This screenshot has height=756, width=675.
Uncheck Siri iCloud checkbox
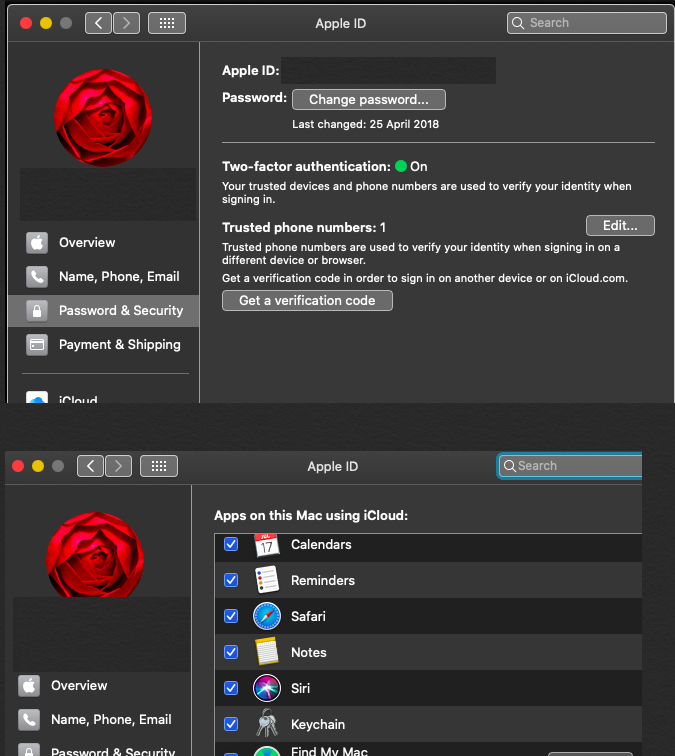[x=231, y=688]
